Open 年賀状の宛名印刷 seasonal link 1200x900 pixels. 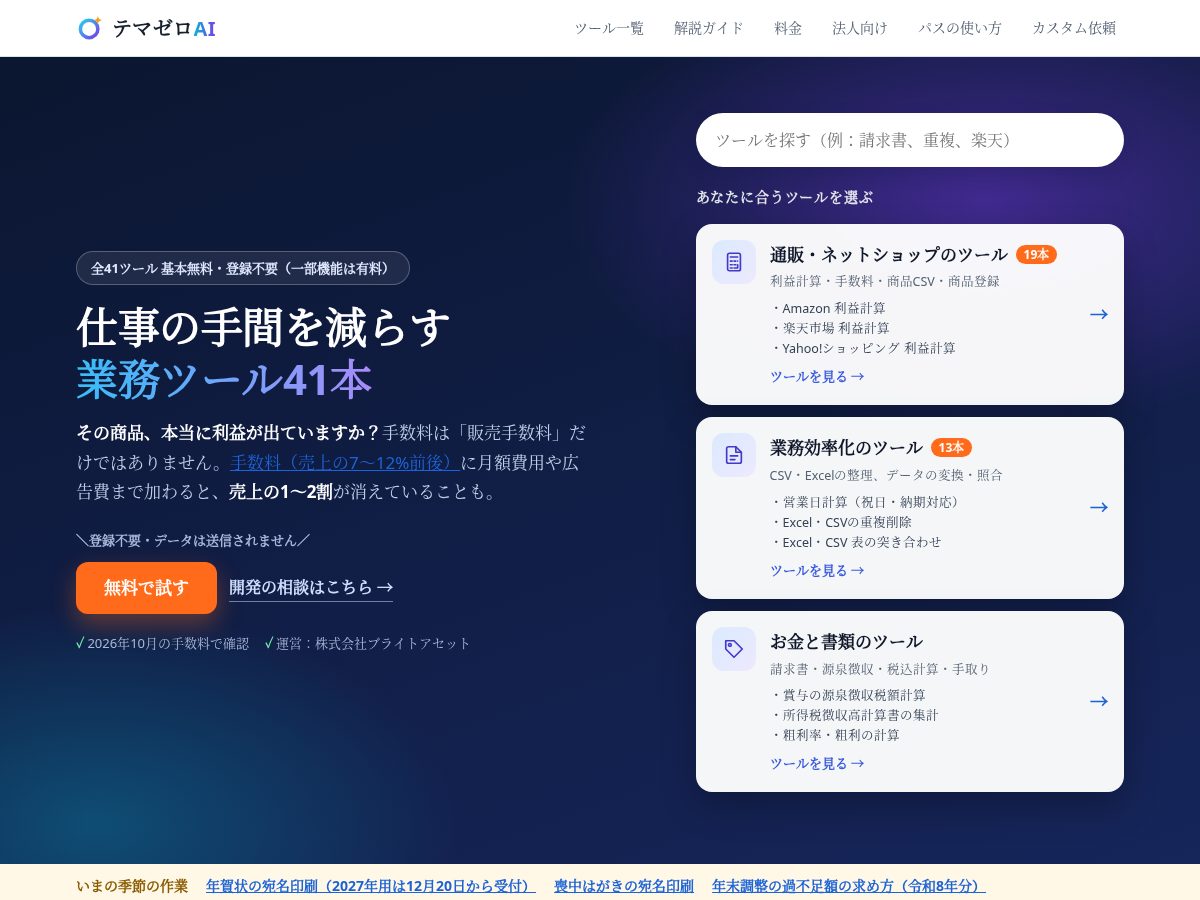pos(371,886)
